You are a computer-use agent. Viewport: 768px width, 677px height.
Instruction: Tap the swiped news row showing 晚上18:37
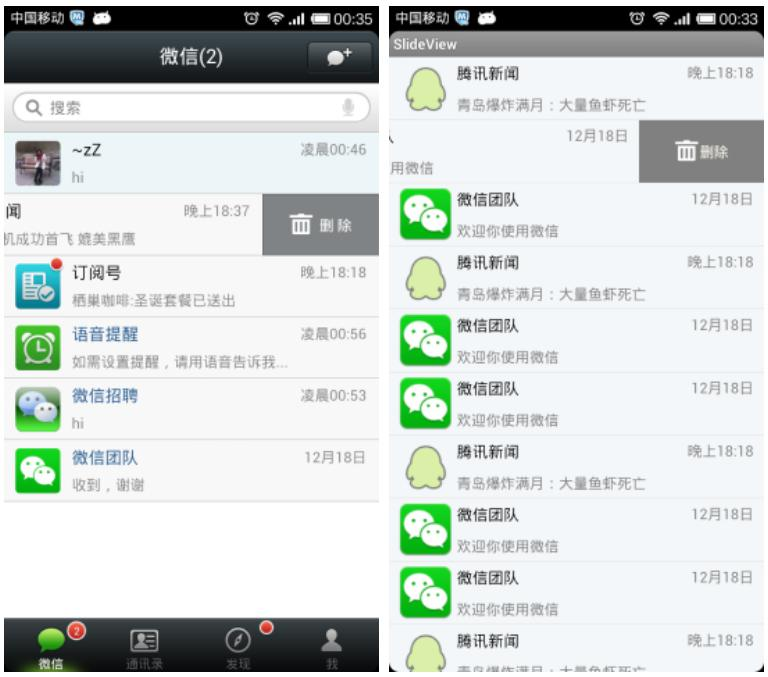[133, 225]
